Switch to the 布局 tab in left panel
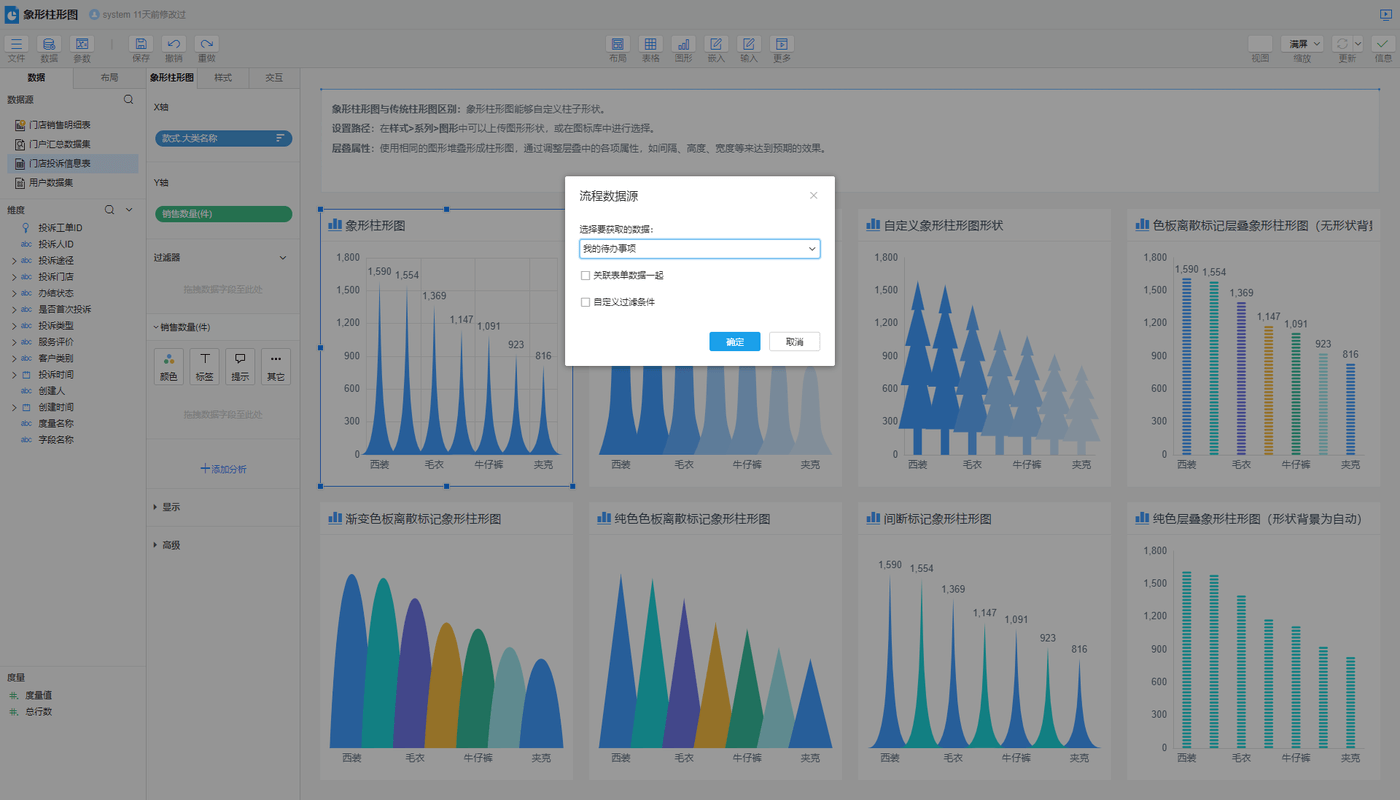Screen dimensions: 1400x800 pyautogui.click(x=109, y=78)
